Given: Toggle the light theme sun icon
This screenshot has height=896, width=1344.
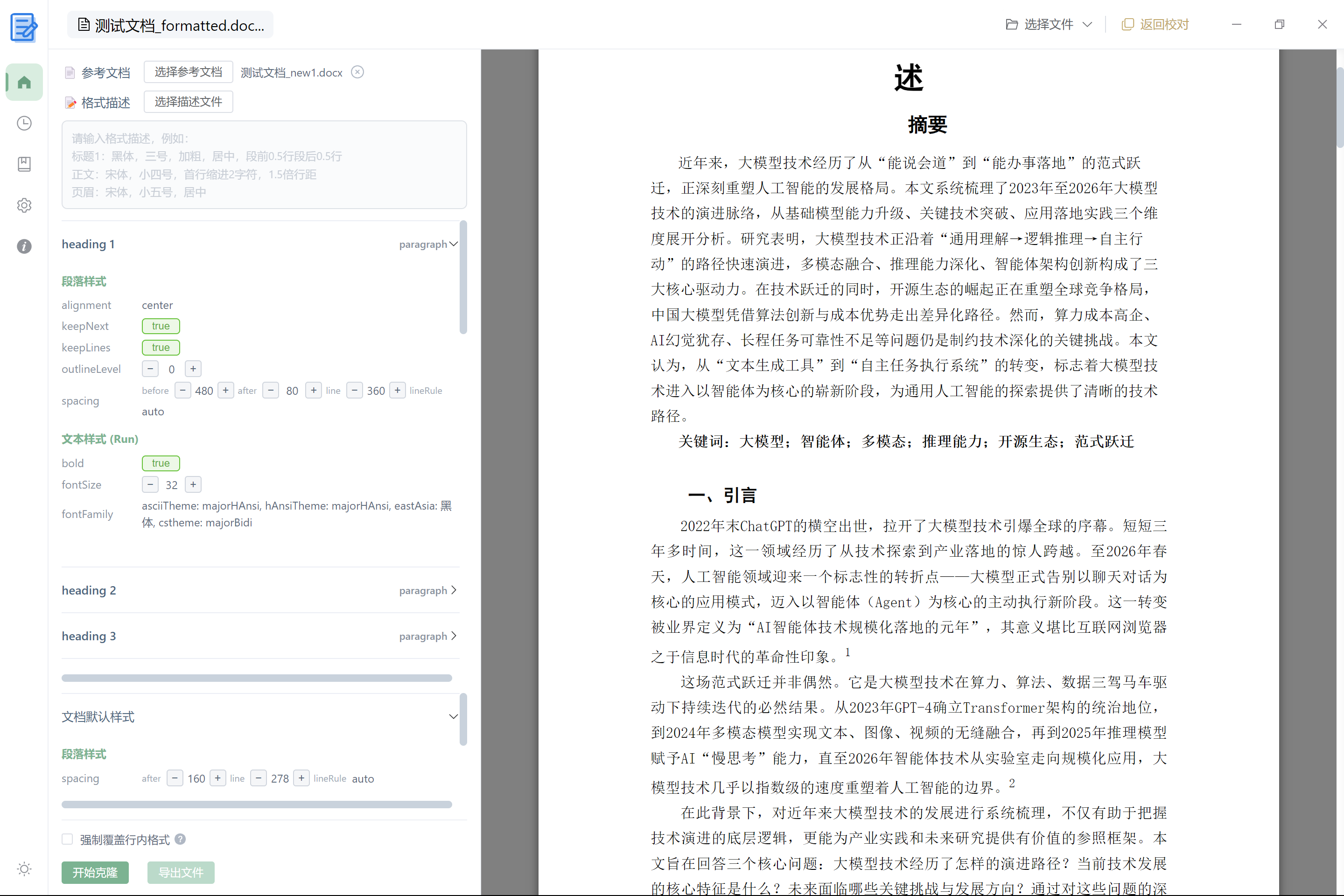Looking at the screenshot, I should (x=24, y=869).
